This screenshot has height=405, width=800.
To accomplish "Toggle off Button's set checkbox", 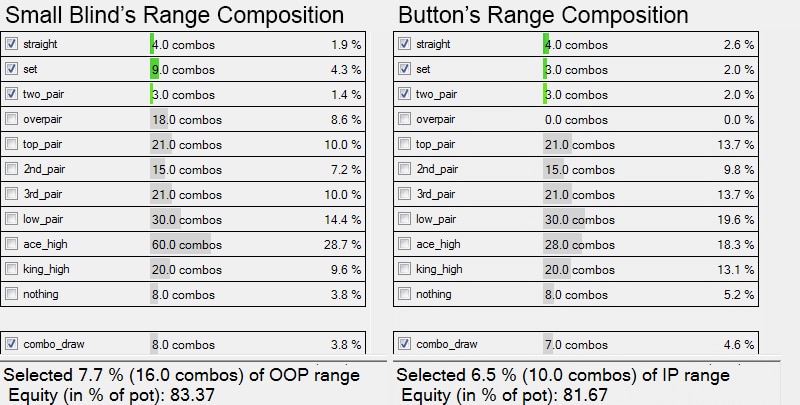I will 404,70.
